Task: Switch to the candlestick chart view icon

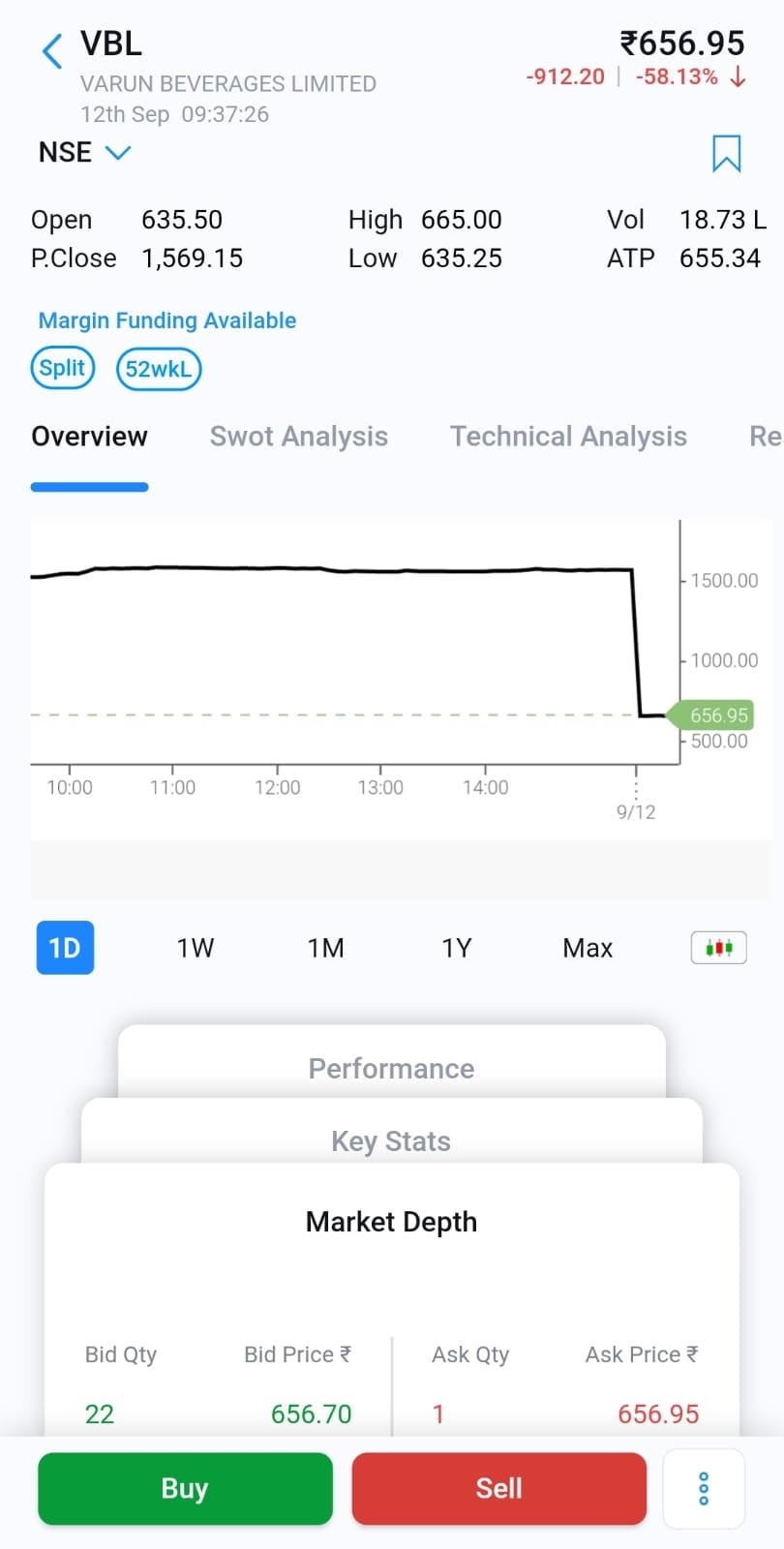Action: coord(718,947)
